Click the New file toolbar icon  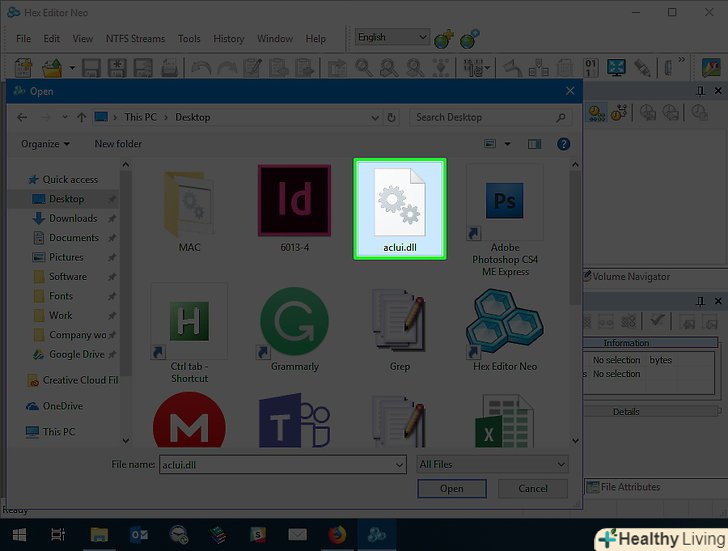pos(23,68)
